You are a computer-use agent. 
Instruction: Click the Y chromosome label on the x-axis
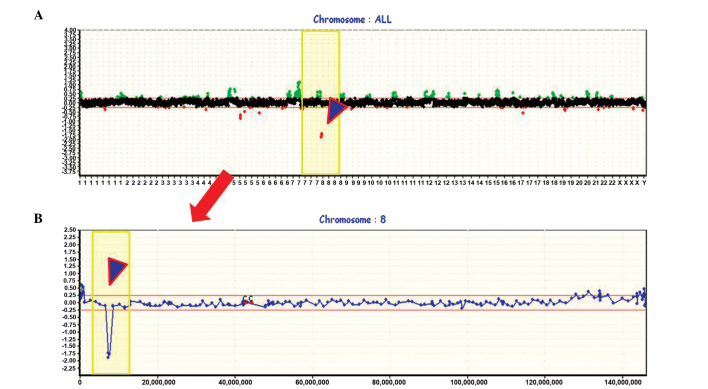pos(644,183)
